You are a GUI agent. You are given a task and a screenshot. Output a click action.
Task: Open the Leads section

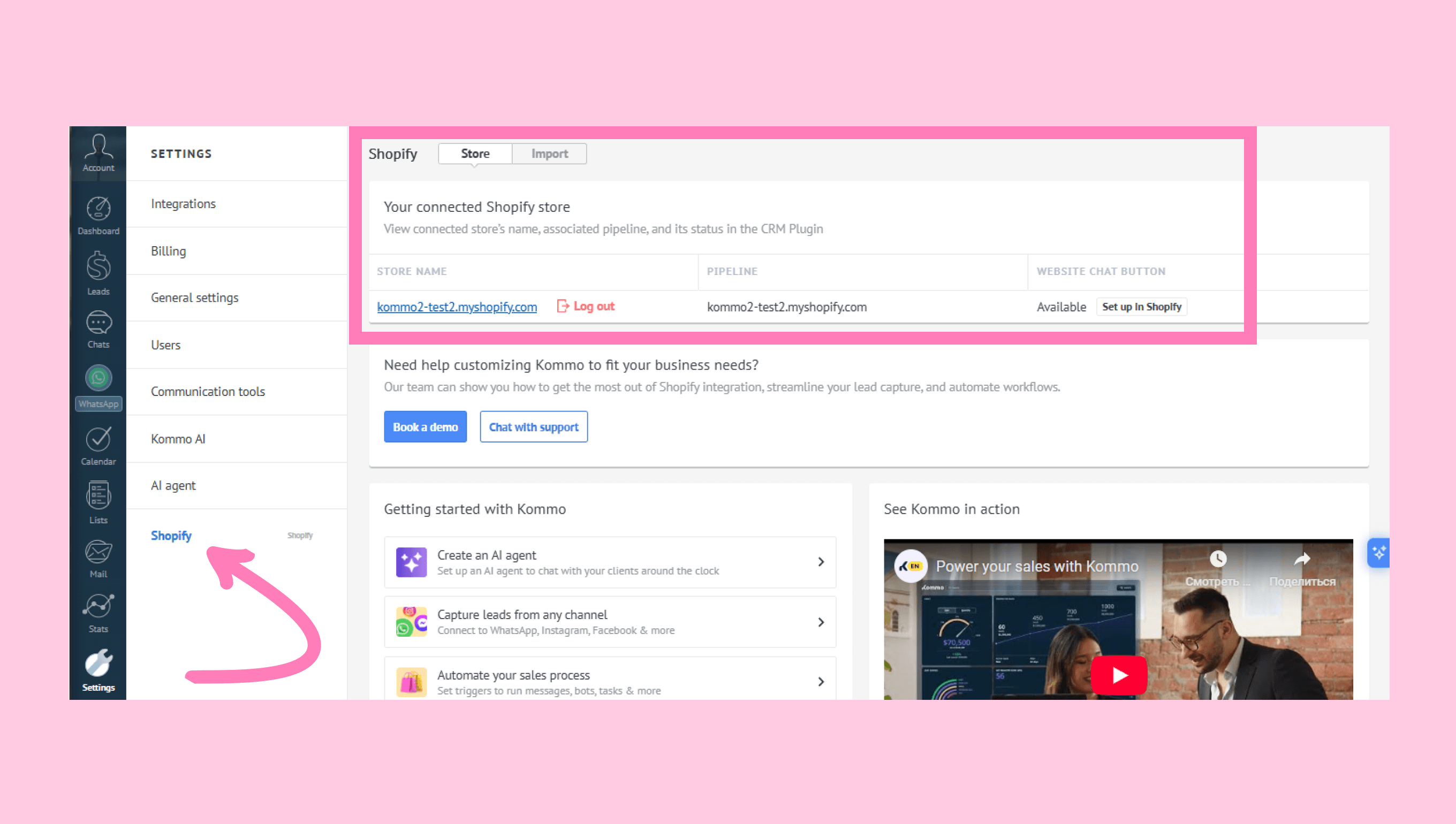98,273
